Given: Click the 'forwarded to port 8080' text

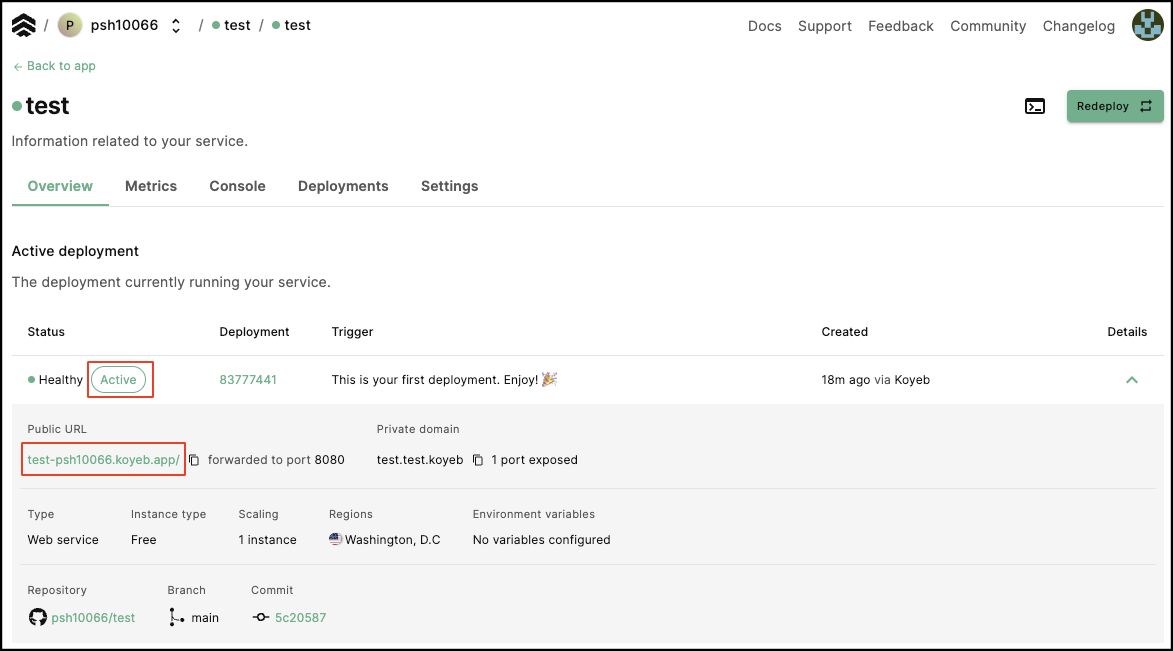Looking at the screenshot, I should tap(276, 460).
